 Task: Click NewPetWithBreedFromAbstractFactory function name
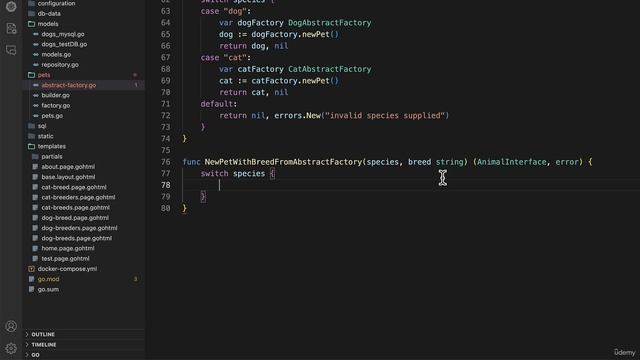coord(283,162)
